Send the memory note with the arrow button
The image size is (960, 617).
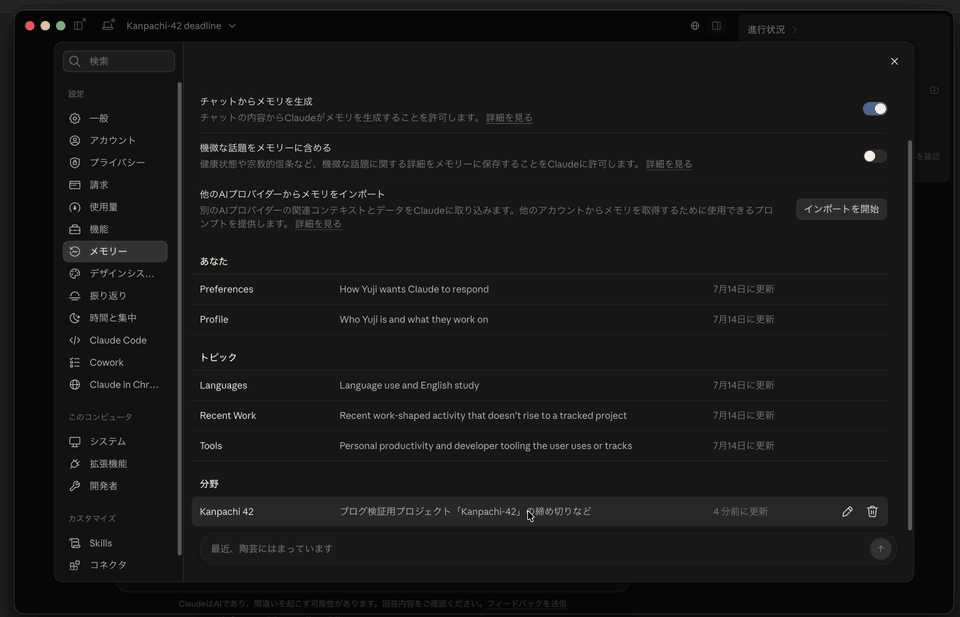(880, 548)
